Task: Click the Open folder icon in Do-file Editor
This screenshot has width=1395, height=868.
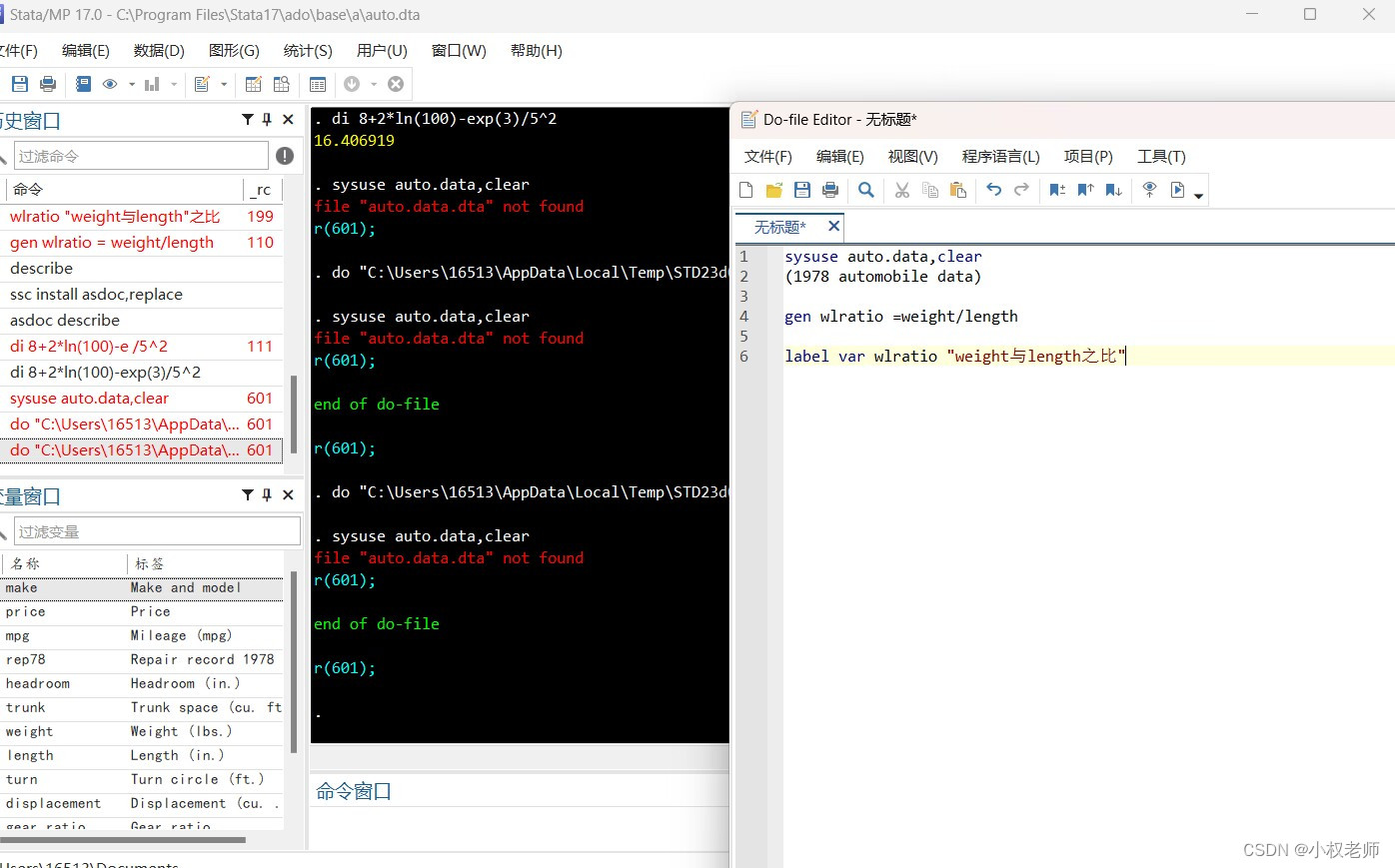Action: point(773,190)
